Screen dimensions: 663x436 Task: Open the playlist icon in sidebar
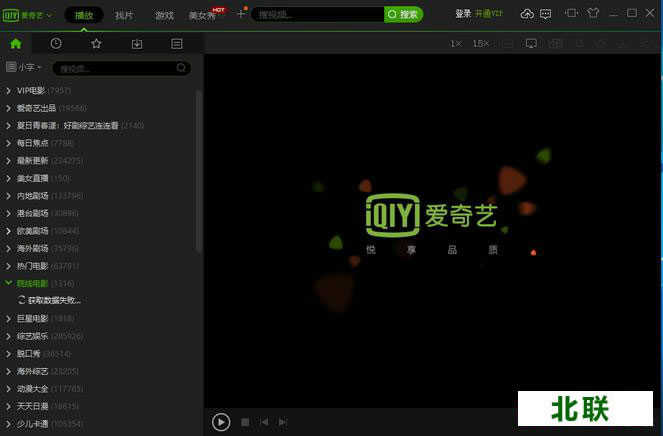tap(177, 43)
